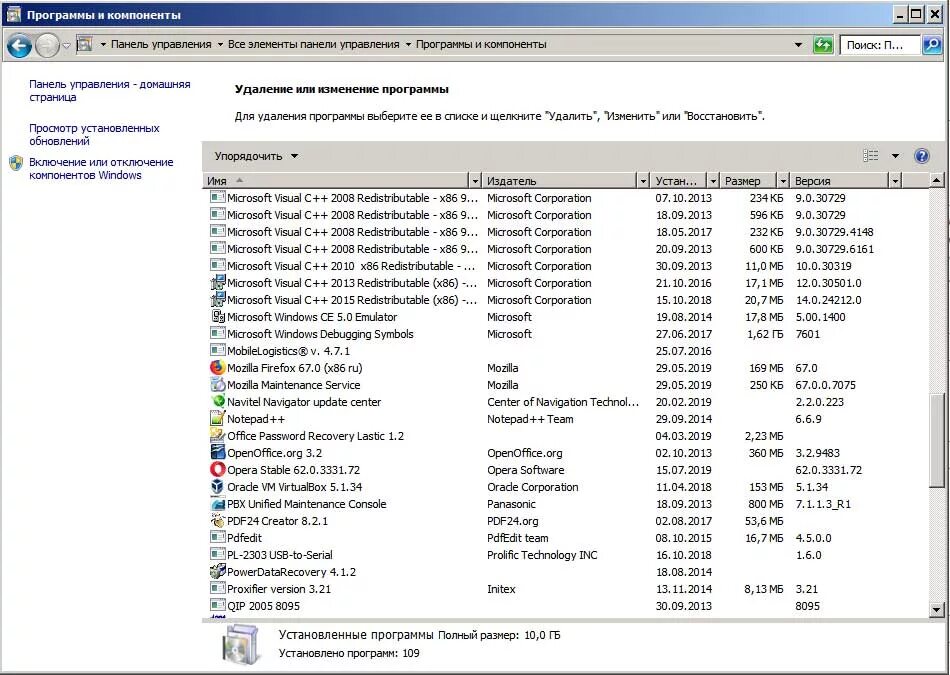Image resolution: width=950 pixels, height=675 pixels.
Task: Open the Установлено column filter dropdown
Action: pyautogui.click(x=713, y=181)
